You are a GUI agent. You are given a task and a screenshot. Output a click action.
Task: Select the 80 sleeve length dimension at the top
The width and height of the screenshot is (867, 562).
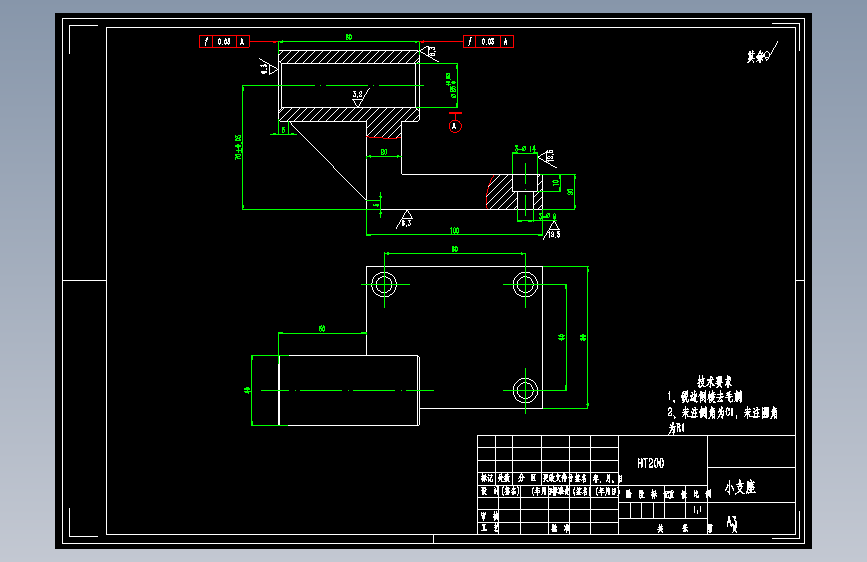click(349, 37)
